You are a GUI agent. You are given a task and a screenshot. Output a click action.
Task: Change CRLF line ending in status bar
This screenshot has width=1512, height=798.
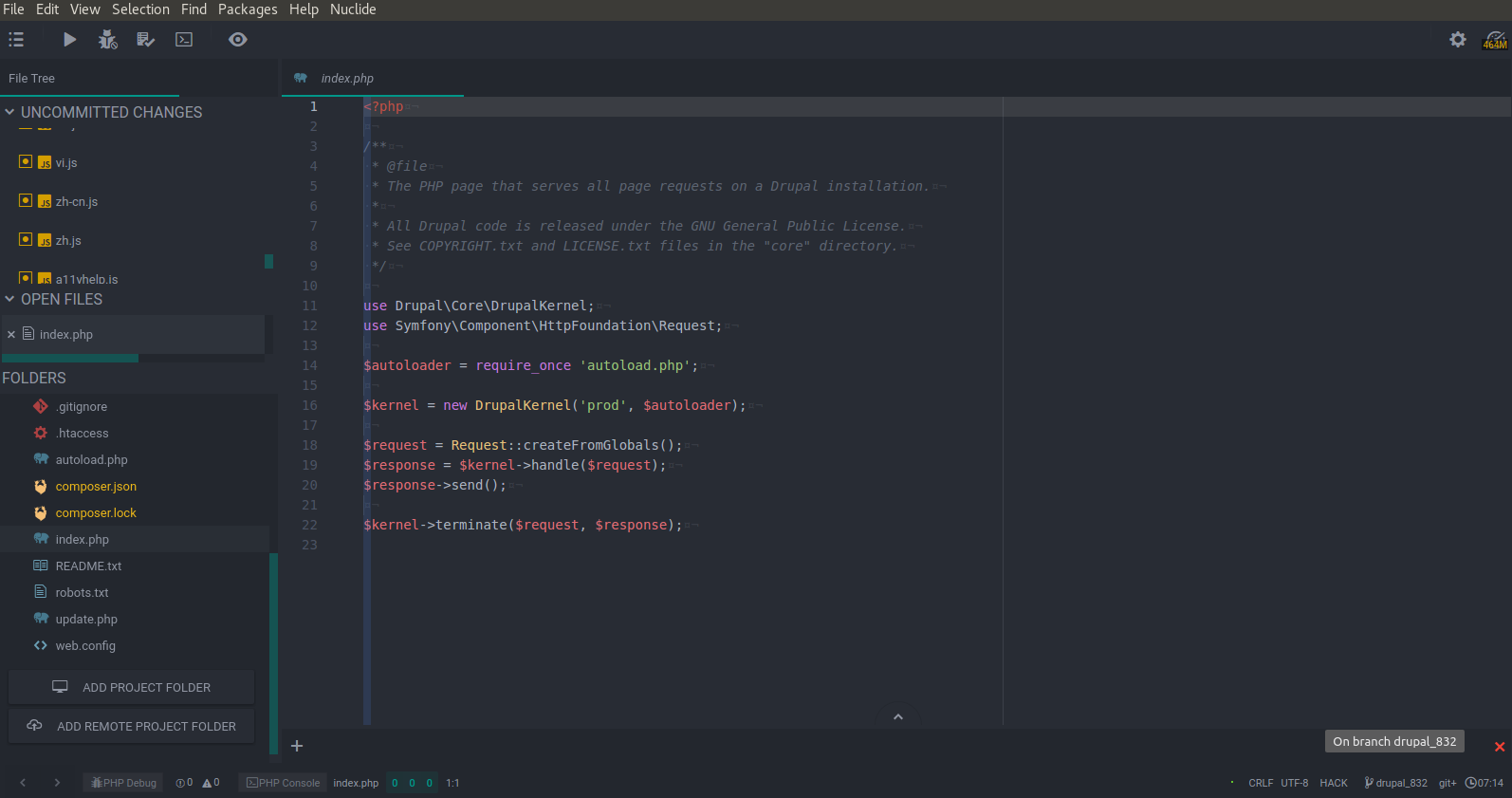point(1261,783)
